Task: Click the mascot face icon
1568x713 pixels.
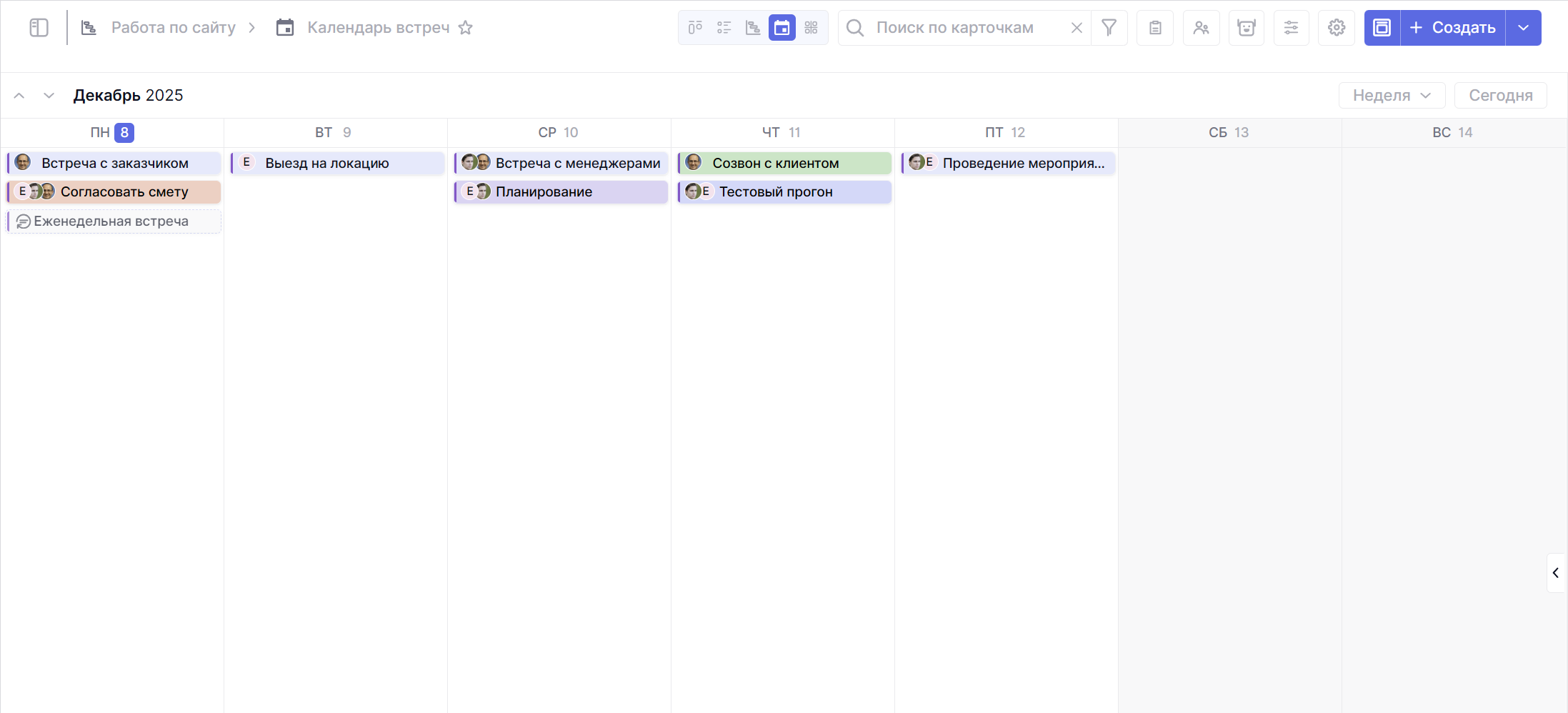Action: pos(1247,28)
